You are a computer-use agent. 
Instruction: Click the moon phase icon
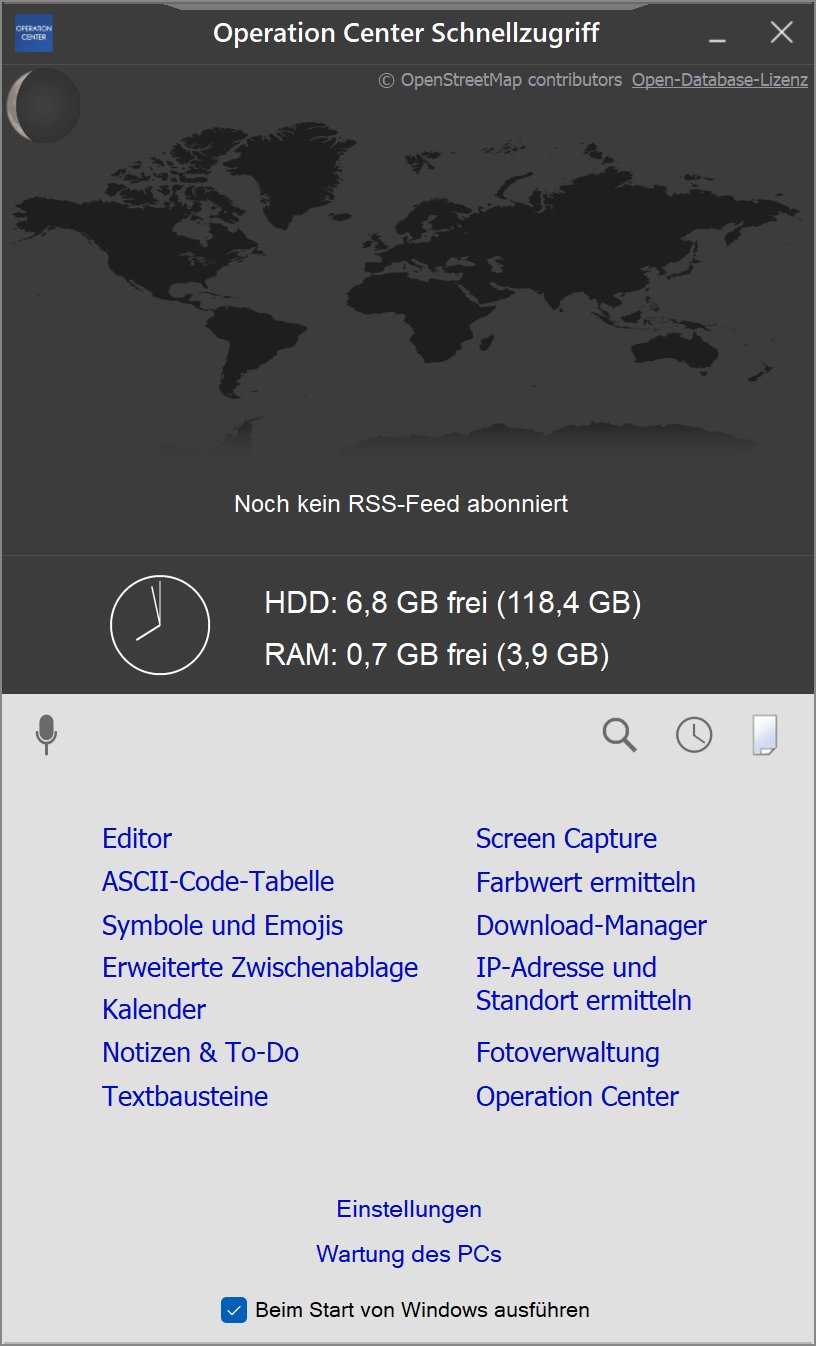click(43, 105)
